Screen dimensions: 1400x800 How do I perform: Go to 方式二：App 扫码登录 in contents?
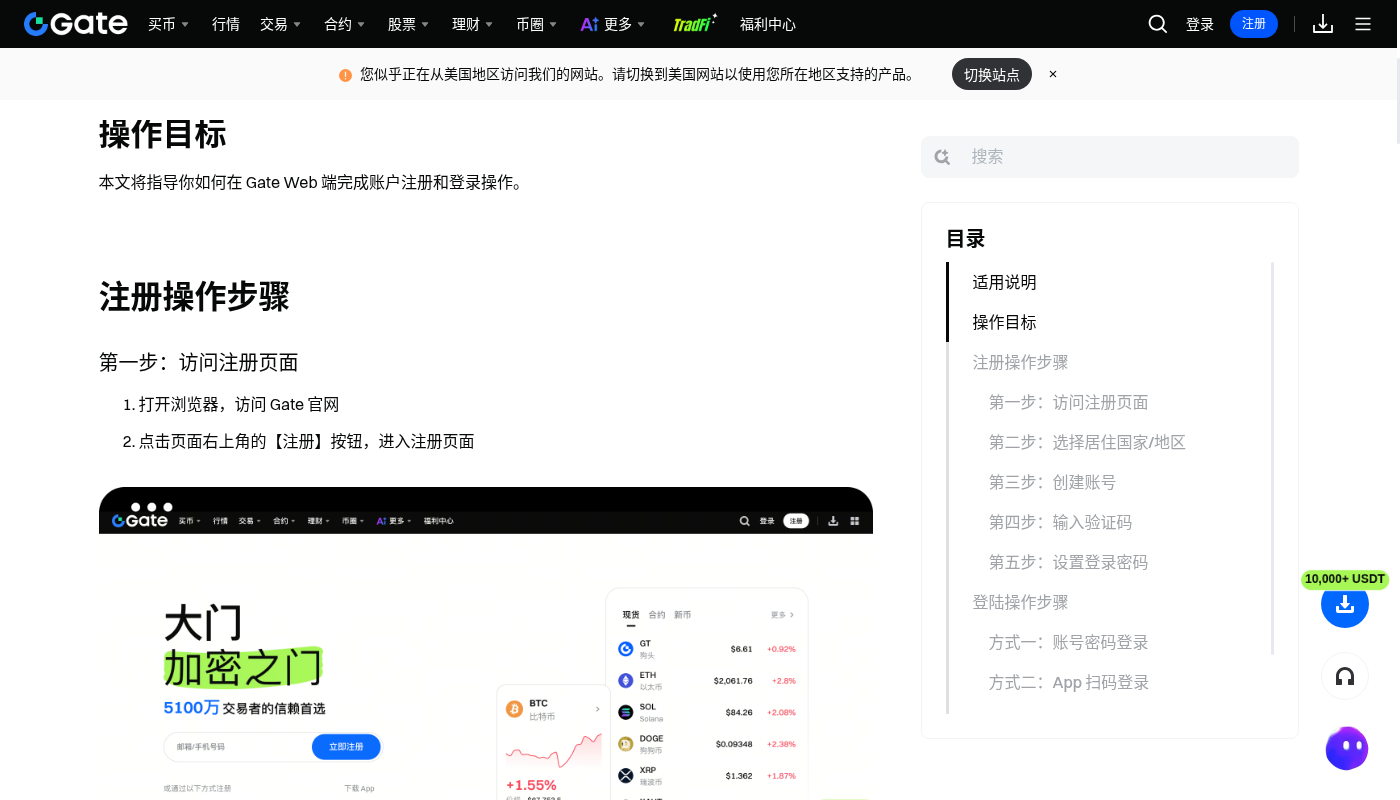1069,682
